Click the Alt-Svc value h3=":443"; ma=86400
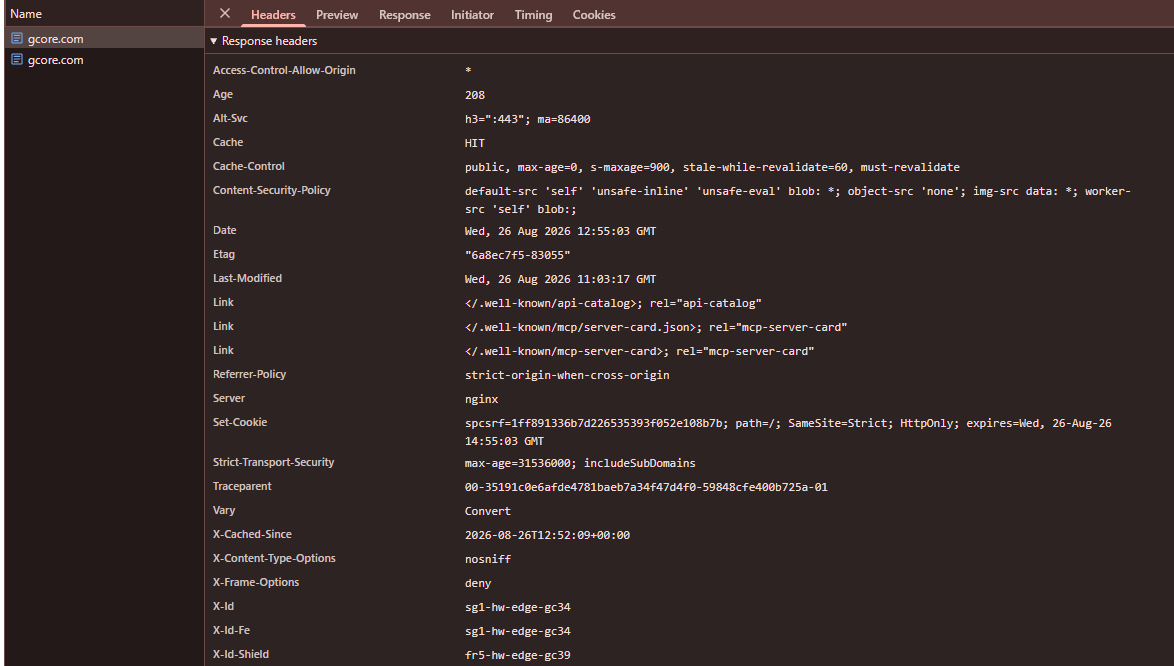 click(x=527, y=119)
